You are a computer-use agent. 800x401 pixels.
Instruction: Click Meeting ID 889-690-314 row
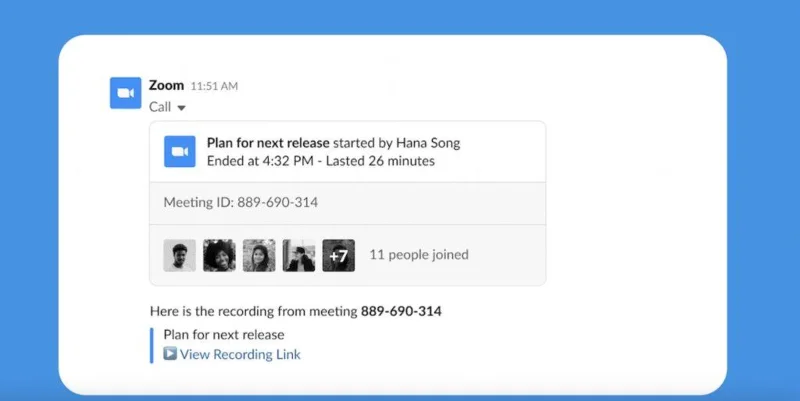coord(347,203)
